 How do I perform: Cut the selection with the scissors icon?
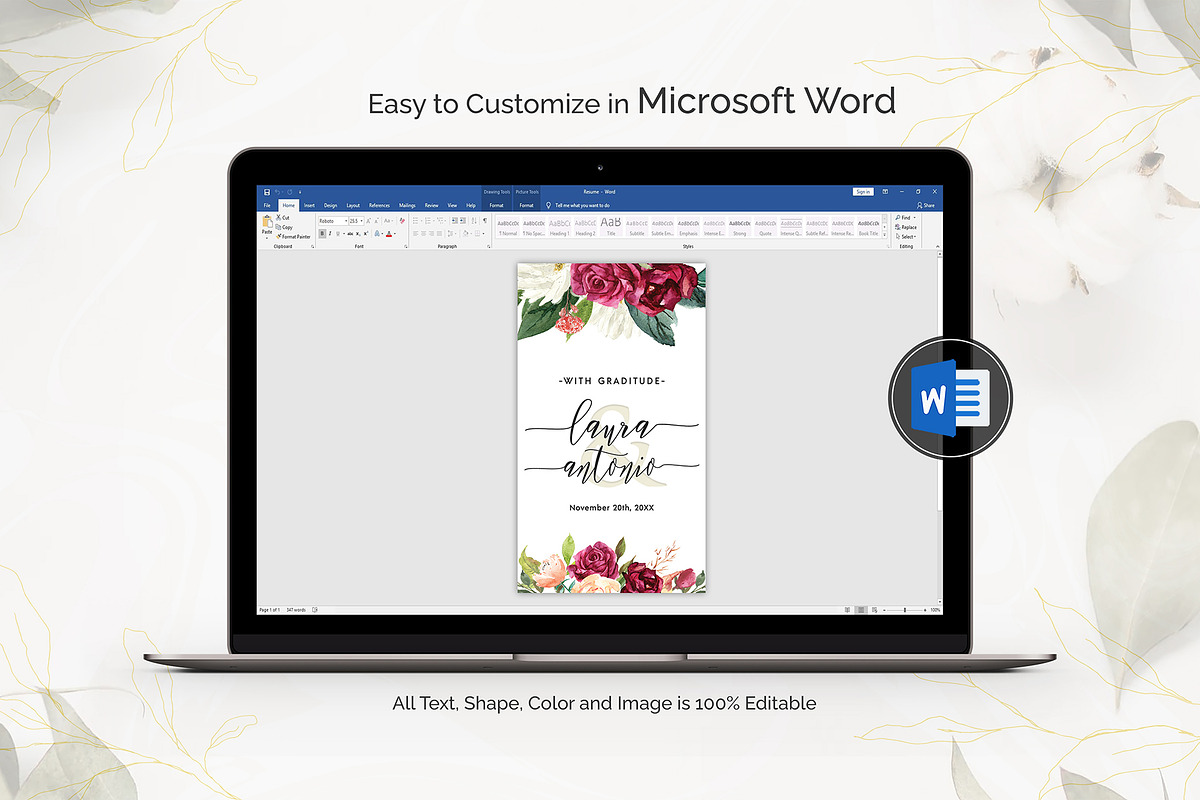(x=283, y=217)
